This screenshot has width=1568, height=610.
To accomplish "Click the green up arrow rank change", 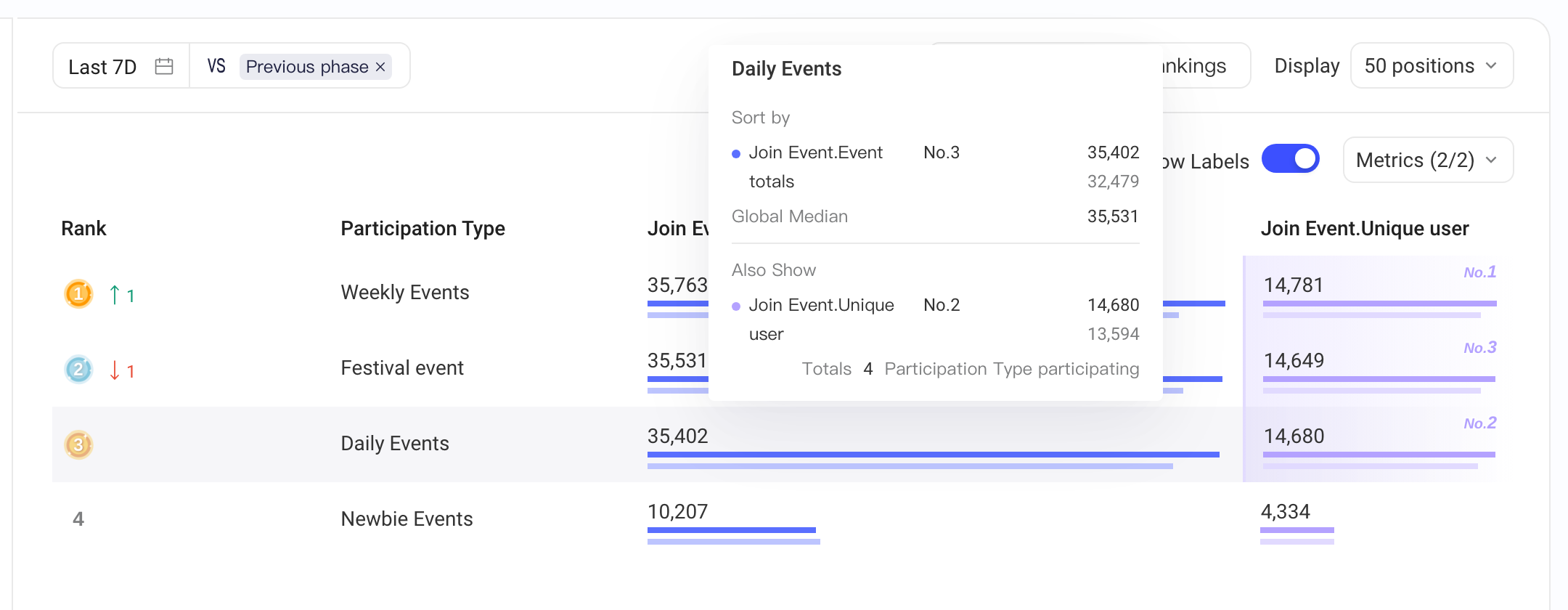I will (115, 295).
